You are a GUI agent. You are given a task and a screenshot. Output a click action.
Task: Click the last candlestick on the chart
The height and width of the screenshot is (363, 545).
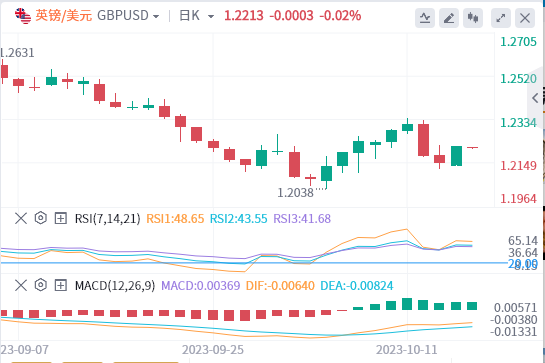pyautogui.click(x=472, y=148)
